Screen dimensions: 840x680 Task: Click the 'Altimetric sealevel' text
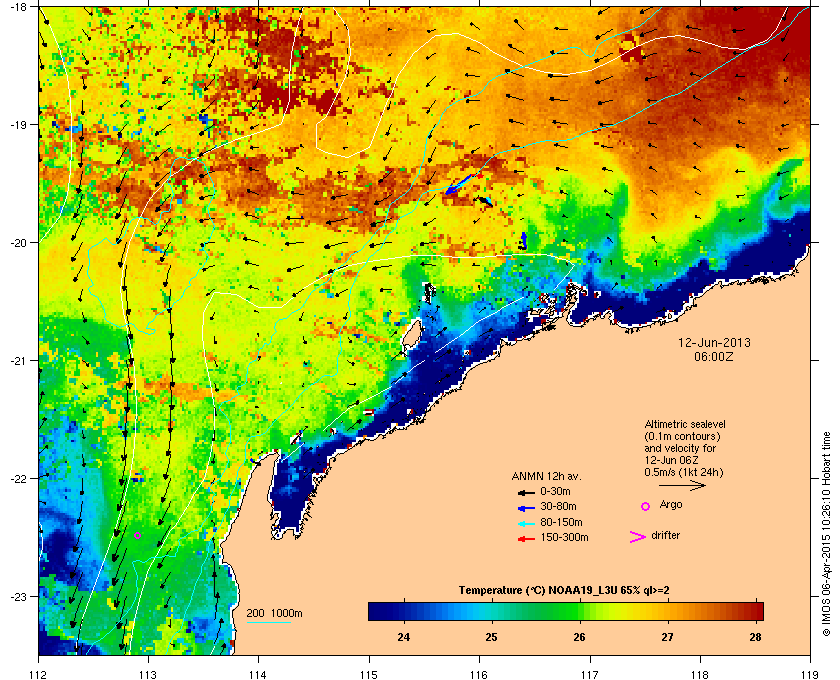685,424
